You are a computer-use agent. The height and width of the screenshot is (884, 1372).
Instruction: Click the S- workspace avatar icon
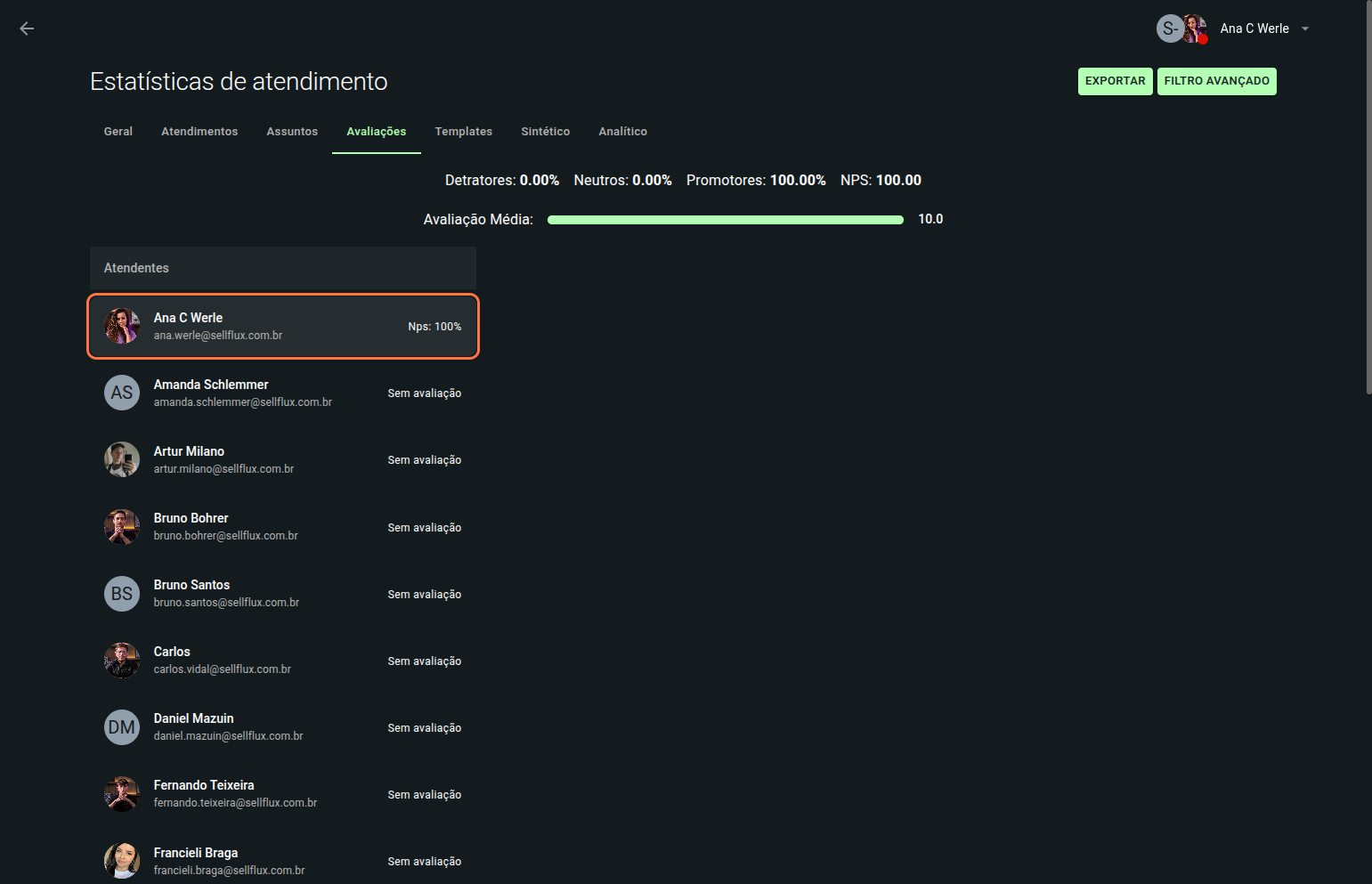[x=1169, y=28]
